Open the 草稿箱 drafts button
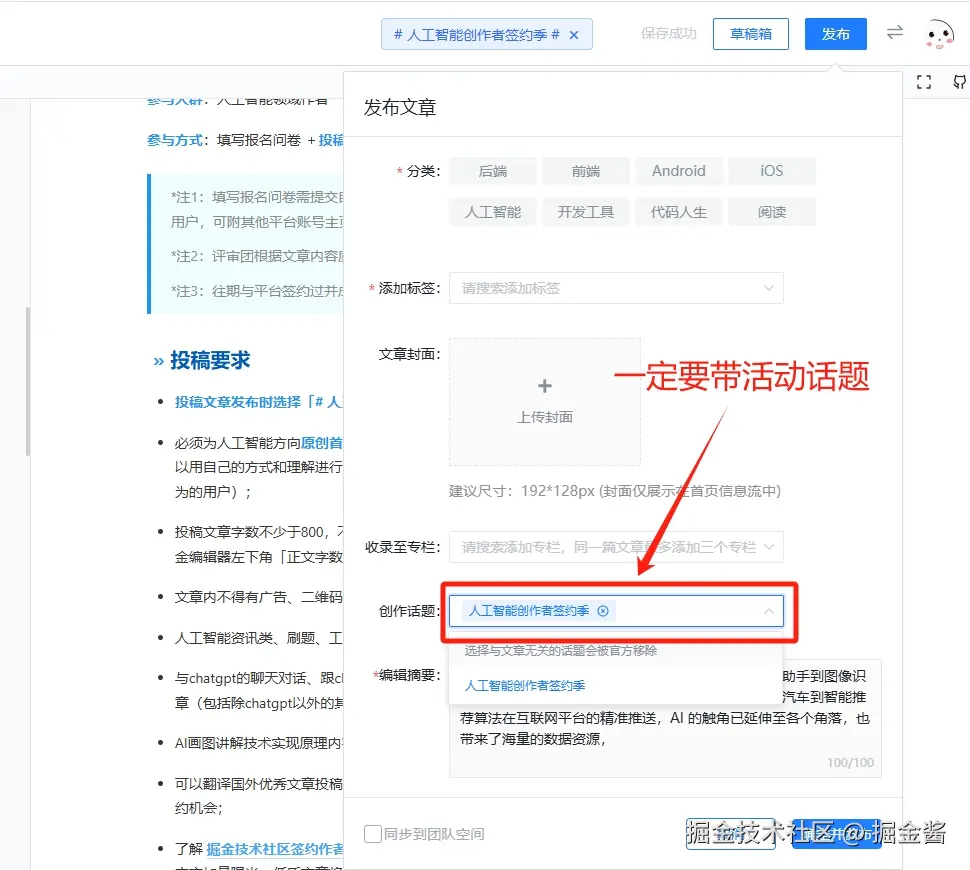 tap(750, 33)
